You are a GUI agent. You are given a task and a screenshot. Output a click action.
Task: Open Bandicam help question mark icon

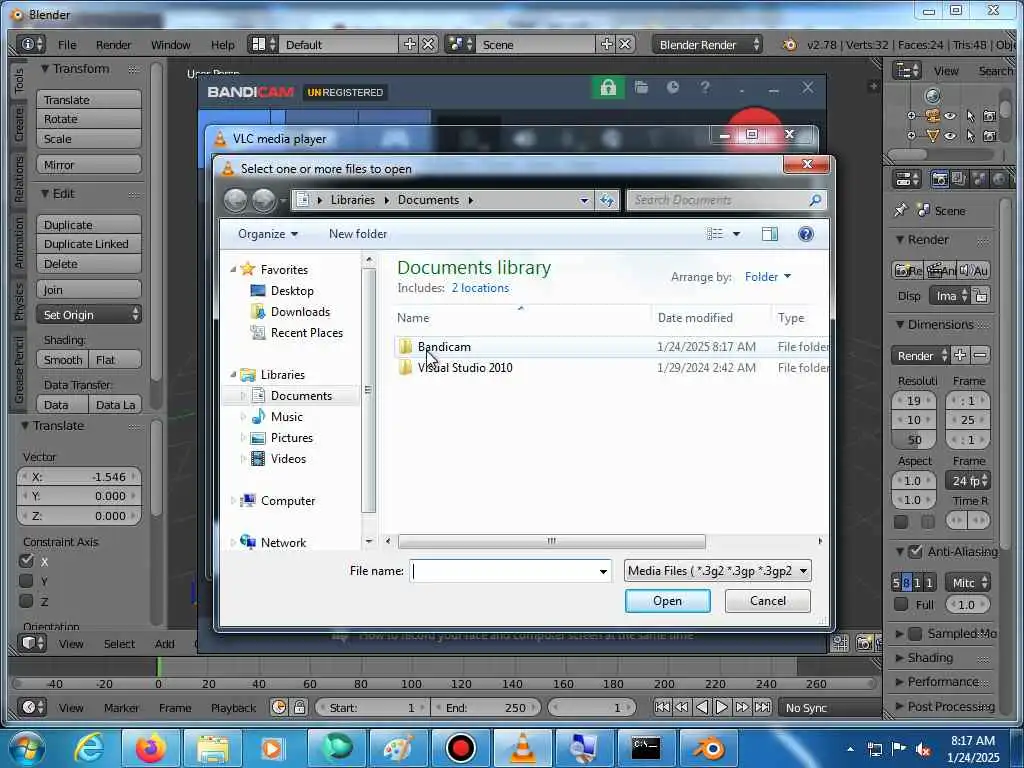pos(705,88)
